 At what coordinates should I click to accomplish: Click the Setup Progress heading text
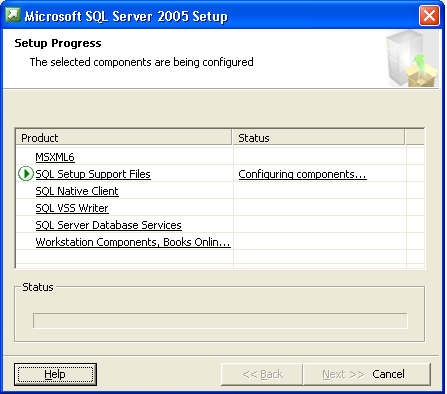tap(58, 43)
